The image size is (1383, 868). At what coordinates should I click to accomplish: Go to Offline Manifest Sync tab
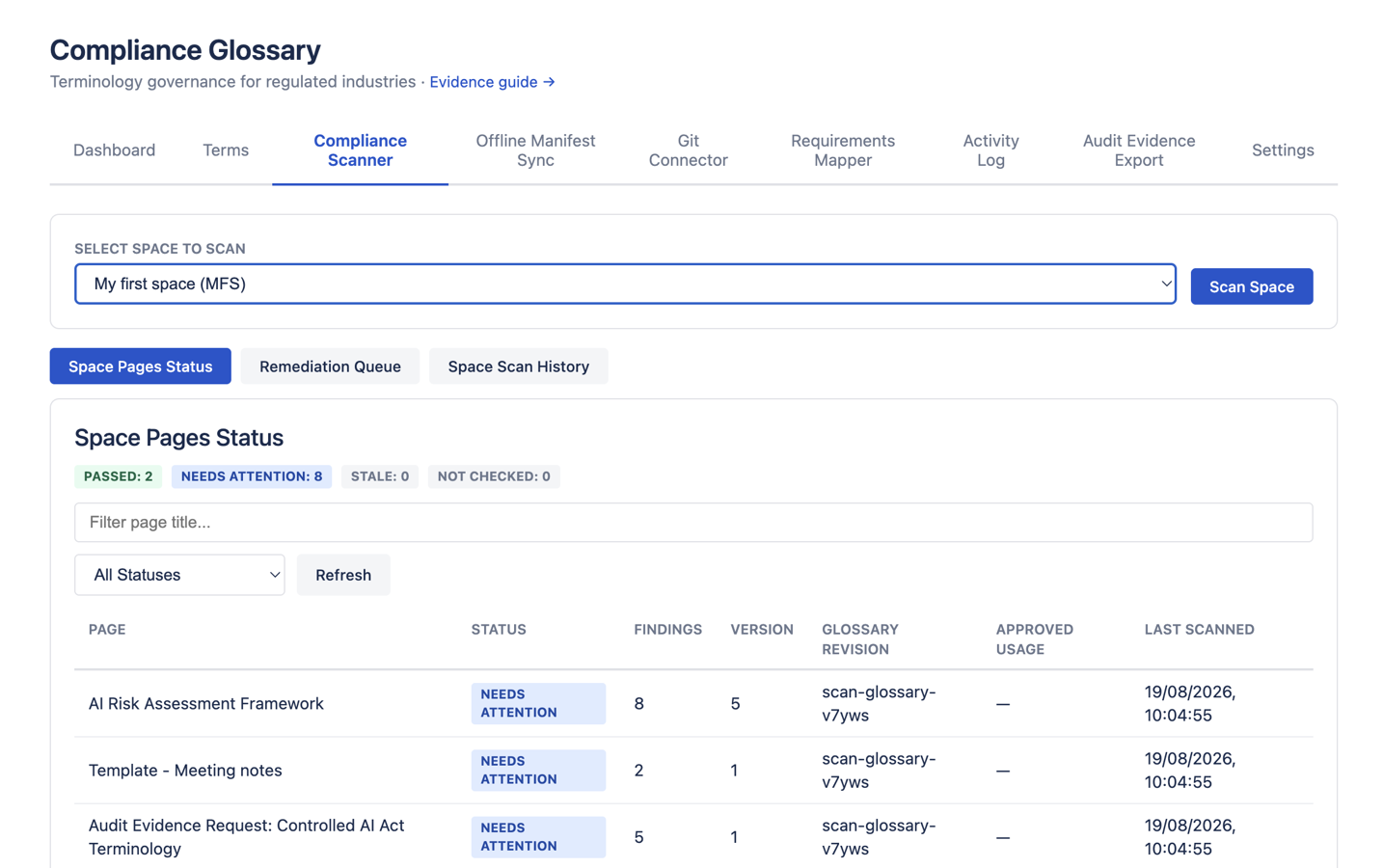coord(535,150)
